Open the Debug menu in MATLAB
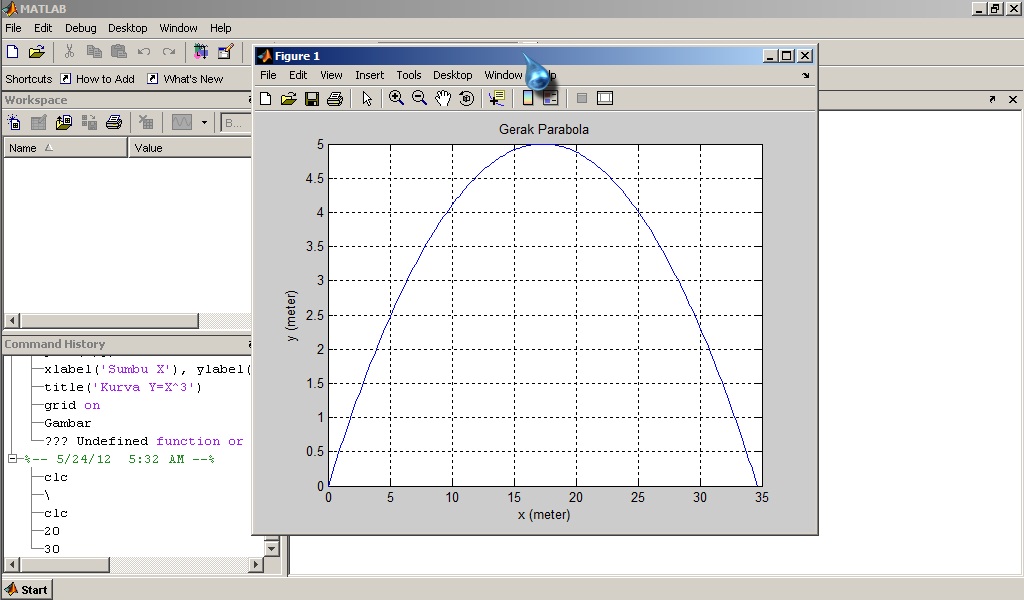 pyautogui.click(x=80, y=28)
